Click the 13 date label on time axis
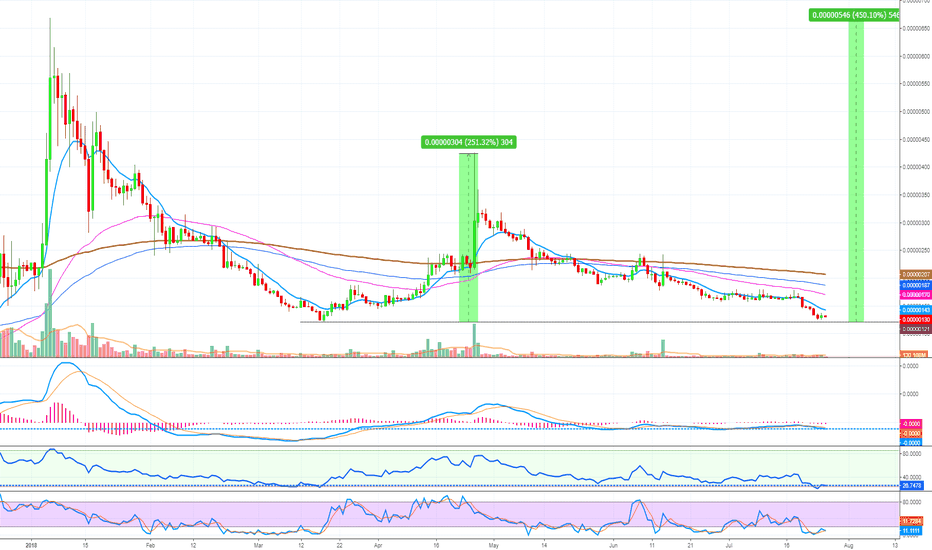 tap(895, 545)
